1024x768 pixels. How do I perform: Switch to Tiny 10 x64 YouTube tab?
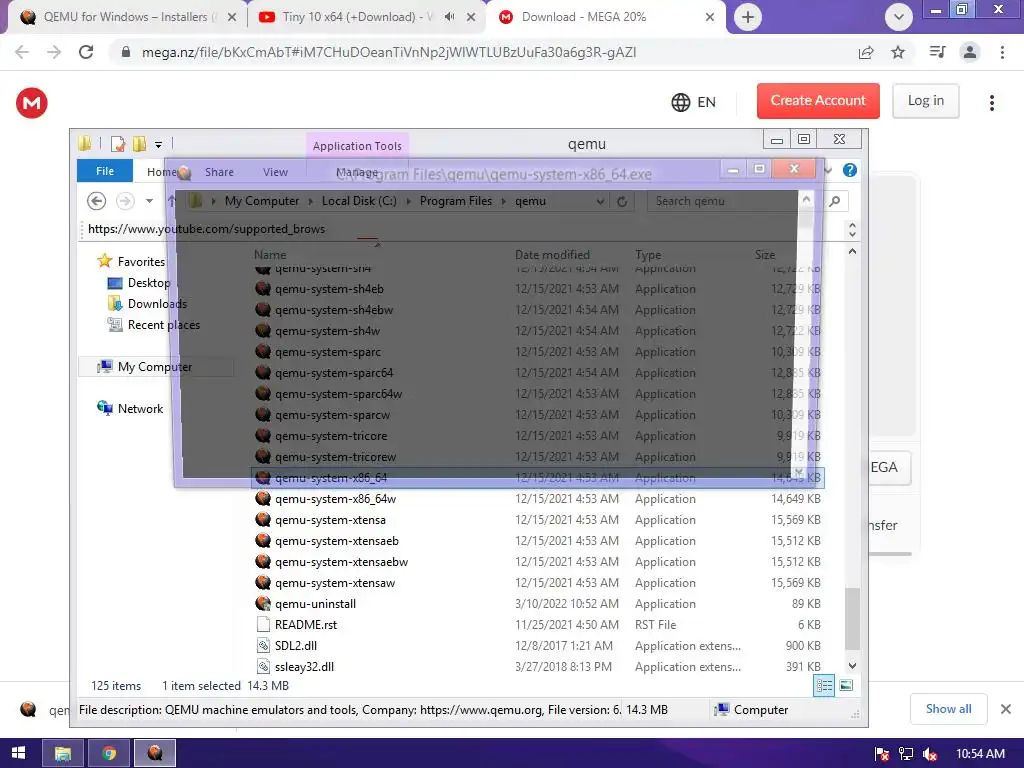pos(357,17)
